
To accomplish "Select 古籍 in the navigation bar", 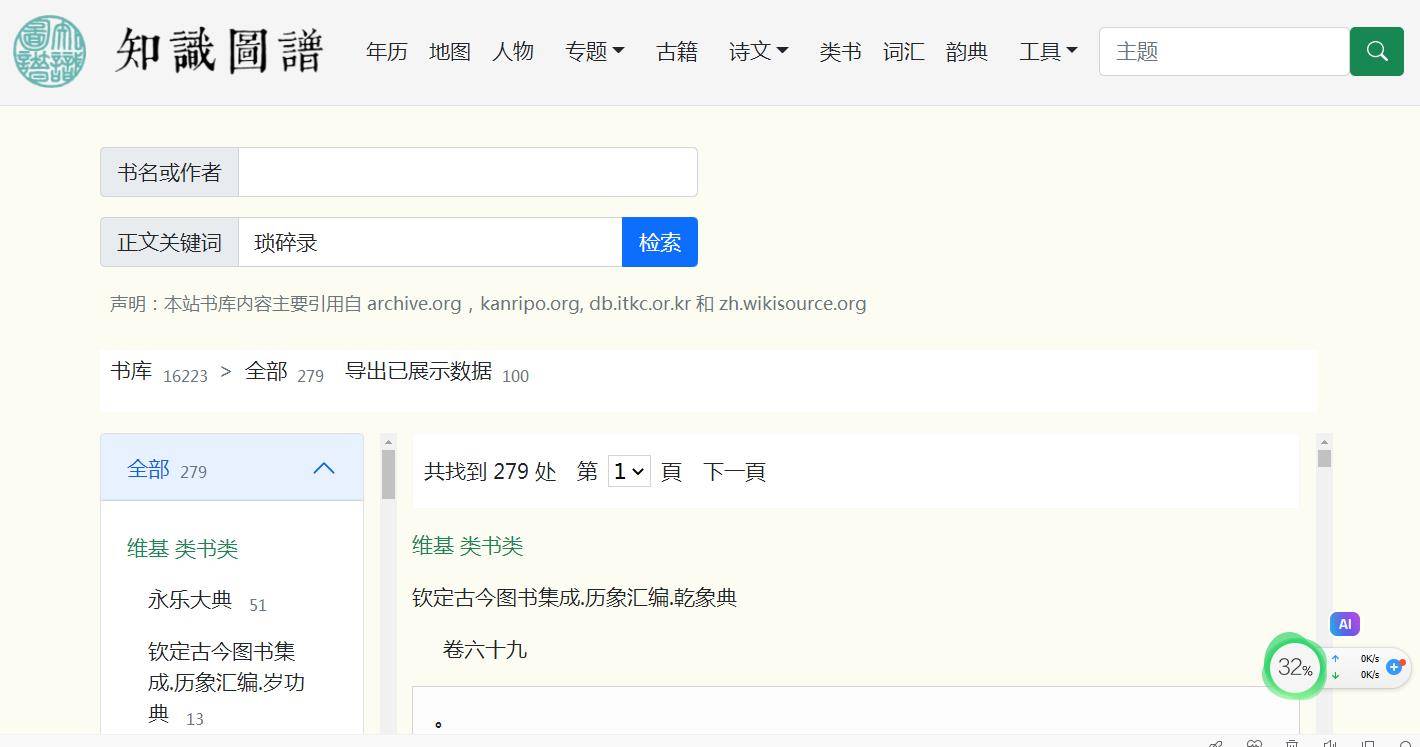I will click(676, 51).
